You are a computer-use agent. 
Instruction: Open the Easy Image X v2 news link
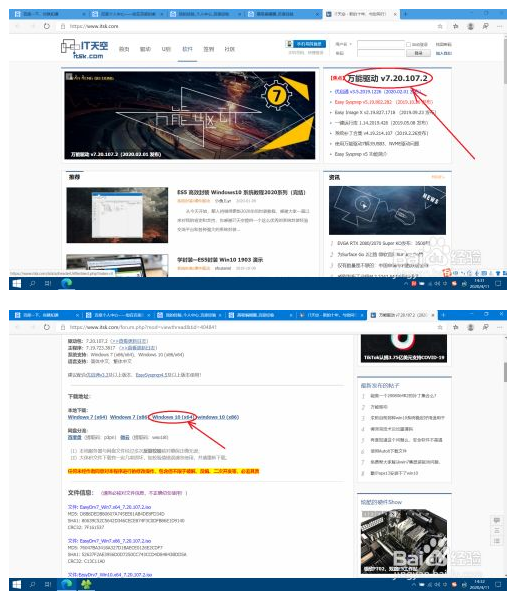[x=385, y=113]
